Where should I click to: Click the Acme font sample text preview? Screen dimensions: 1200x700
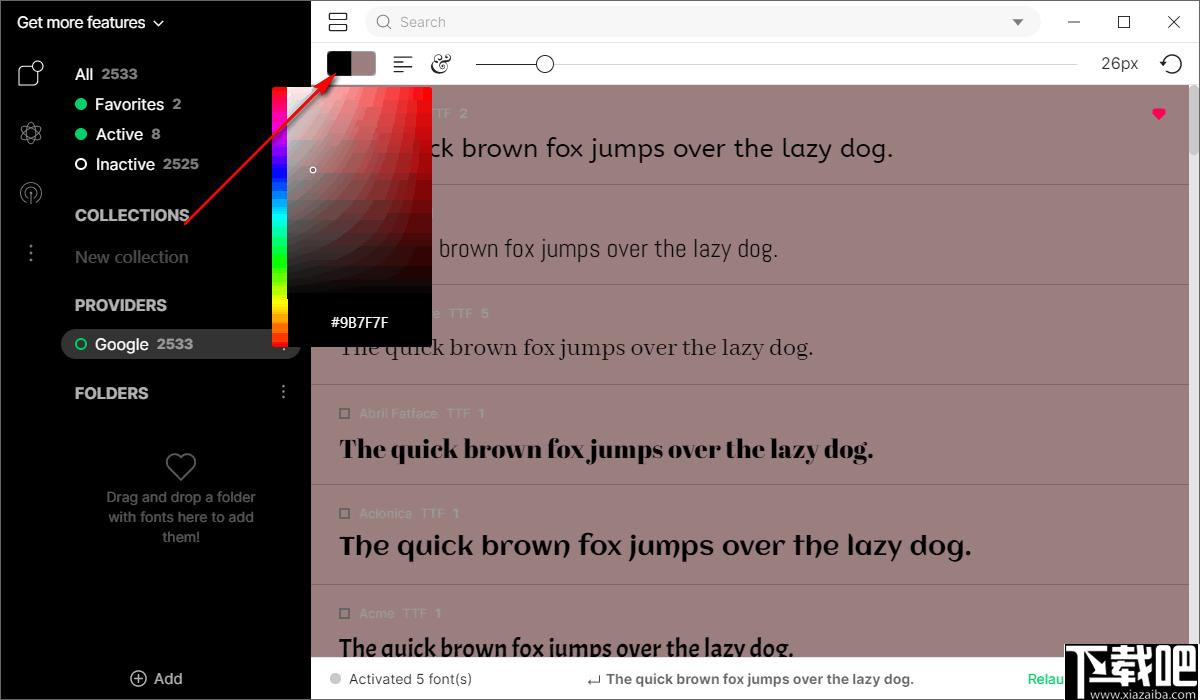(566, 647)
